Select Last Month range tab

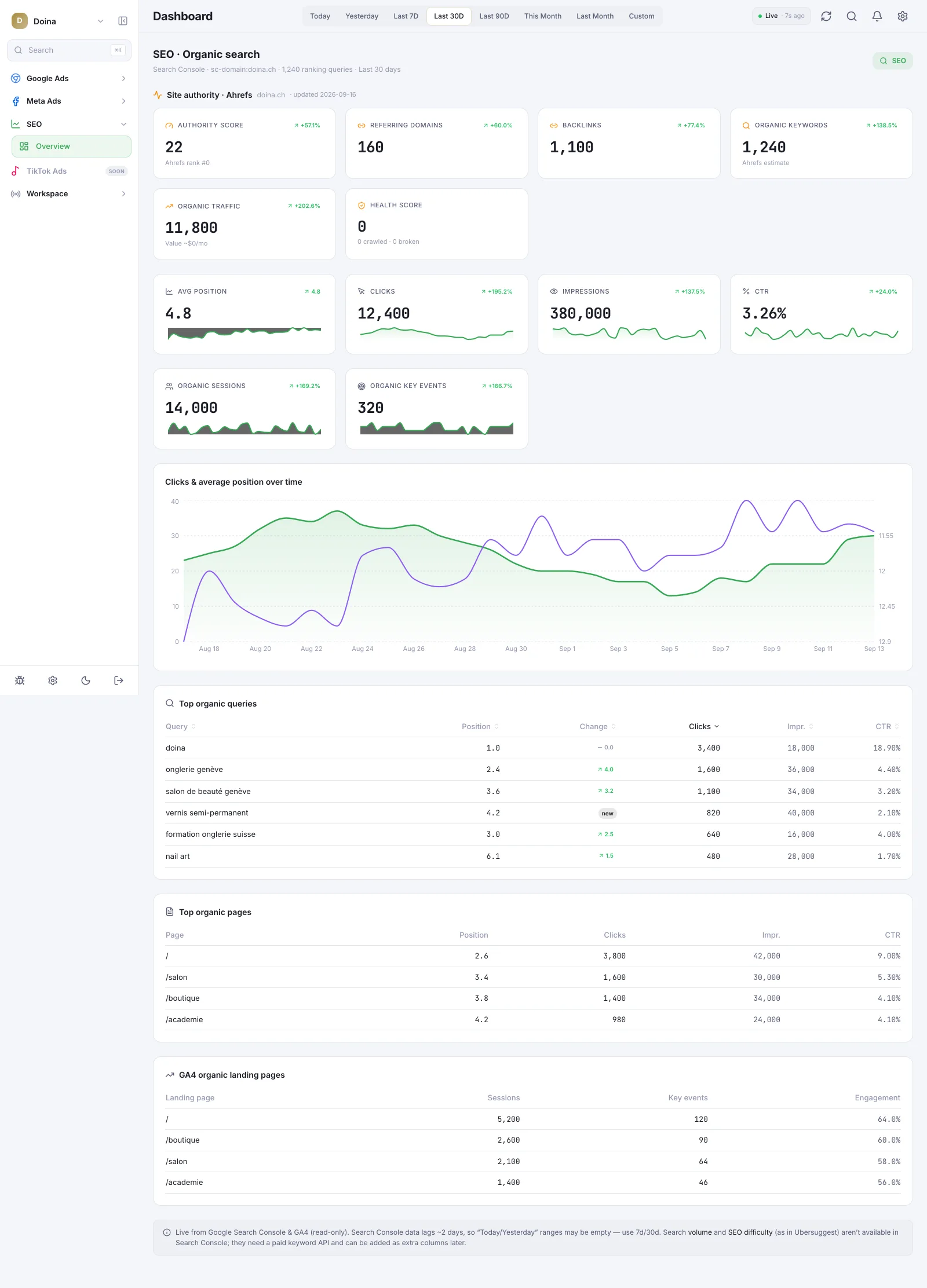tap(595, 16)
